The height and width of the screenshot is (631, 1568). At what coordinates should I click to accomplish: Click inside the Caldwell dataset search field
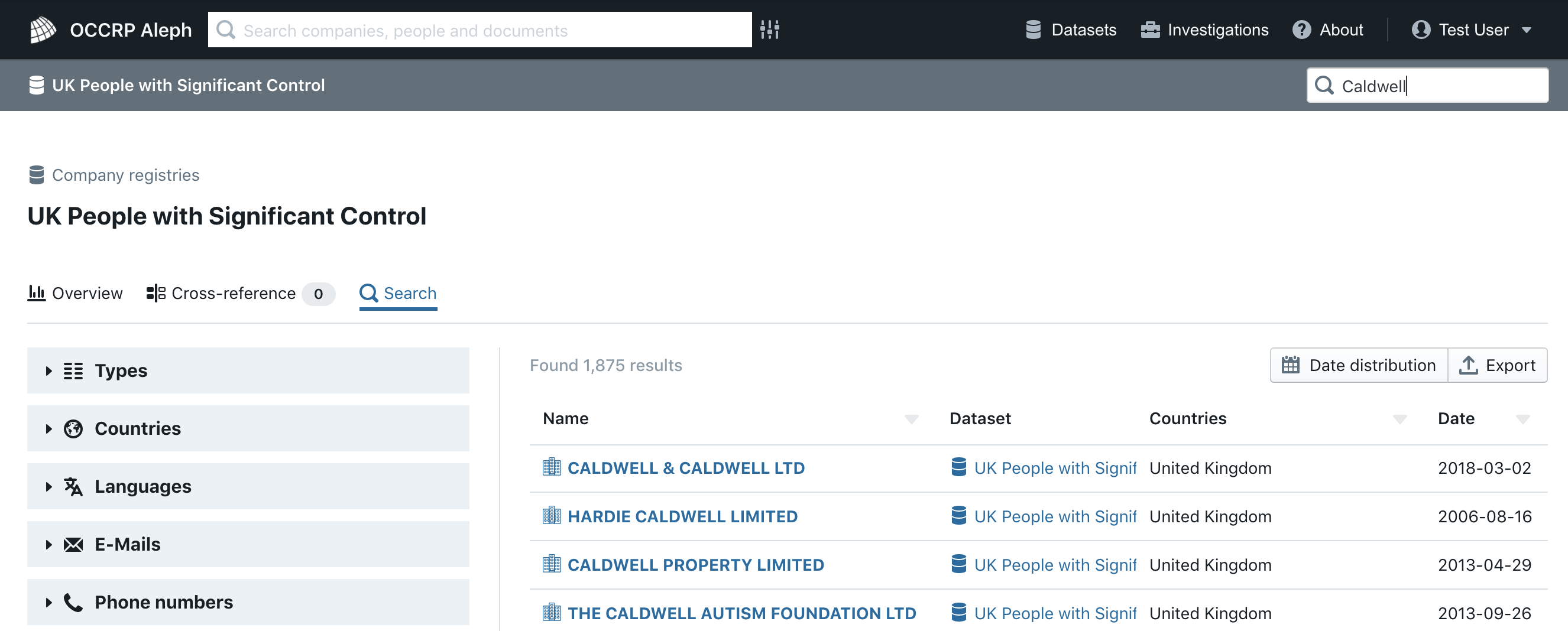(1427, 85)
